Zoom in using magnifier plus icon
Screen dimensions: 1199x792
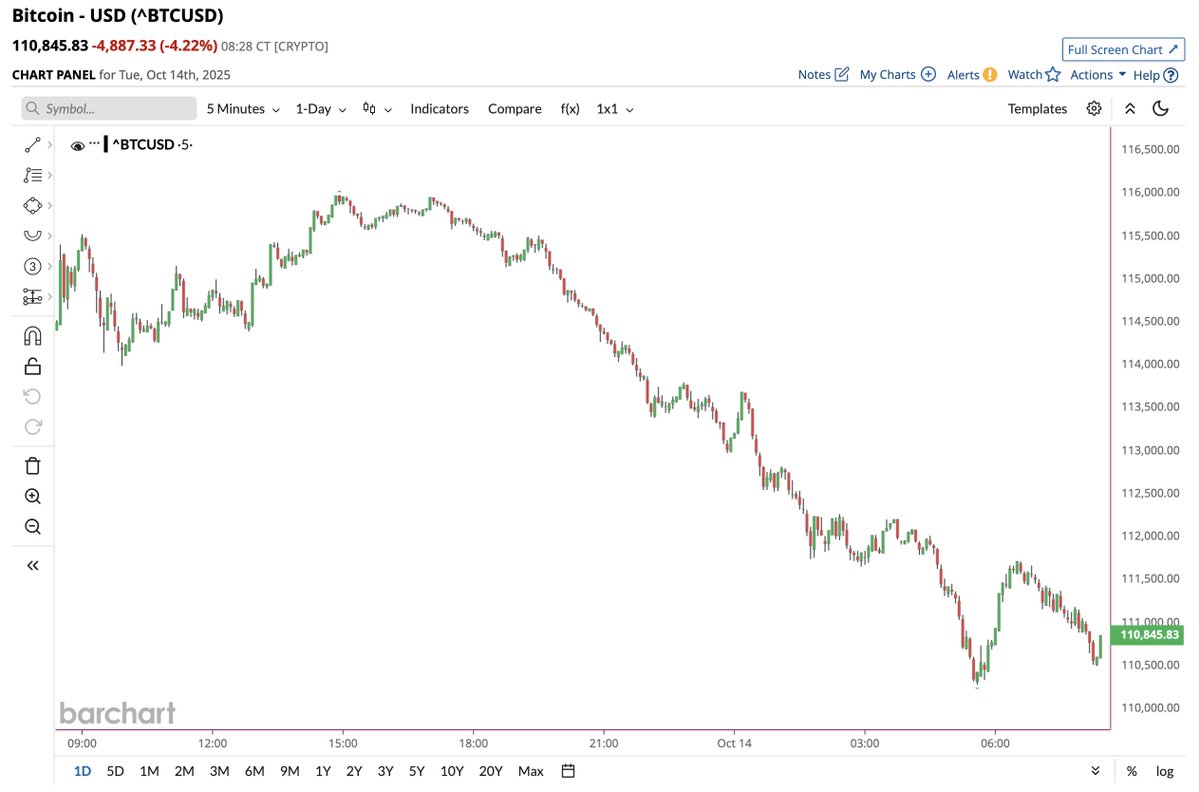click(x=32, y=496)
